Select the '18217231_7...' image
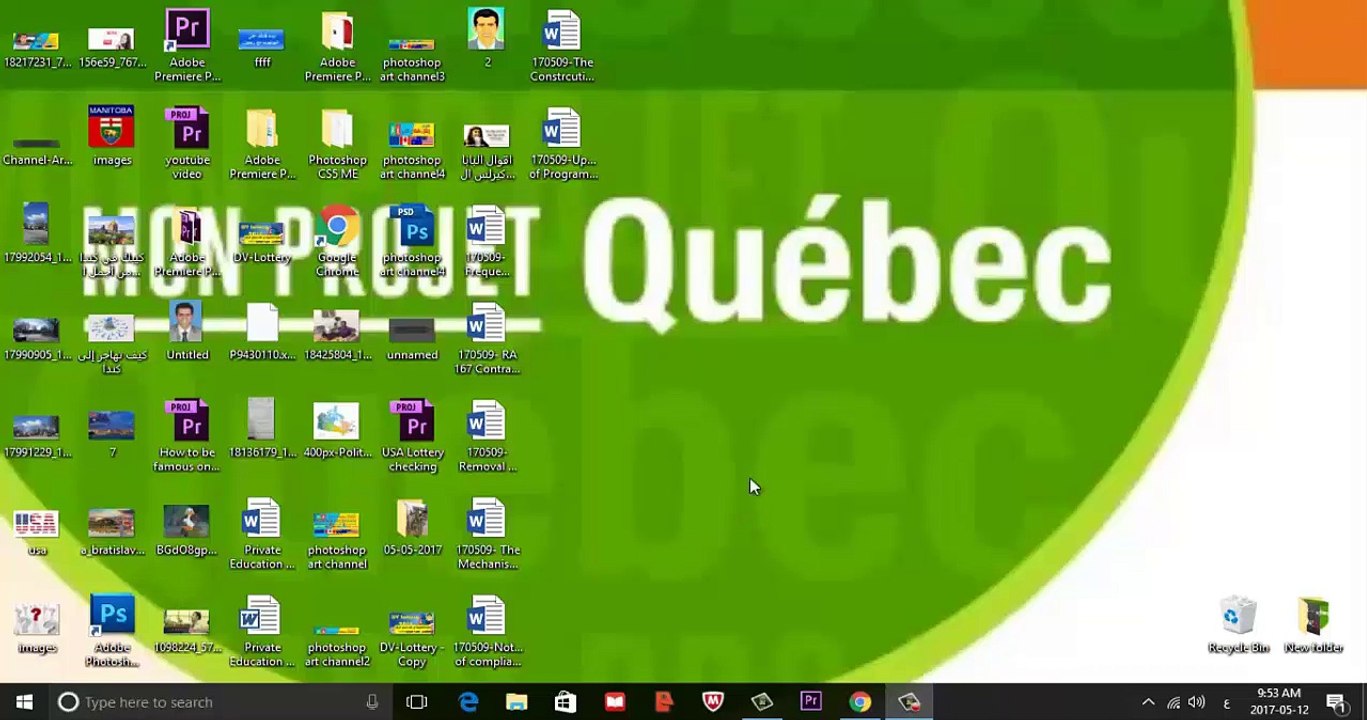This screenshot has height=720, width=1367. tap(37, 50)
